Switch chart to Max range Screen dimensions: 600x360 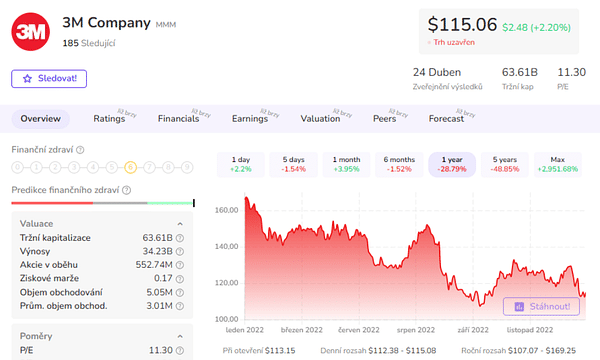tap(558, 165)
